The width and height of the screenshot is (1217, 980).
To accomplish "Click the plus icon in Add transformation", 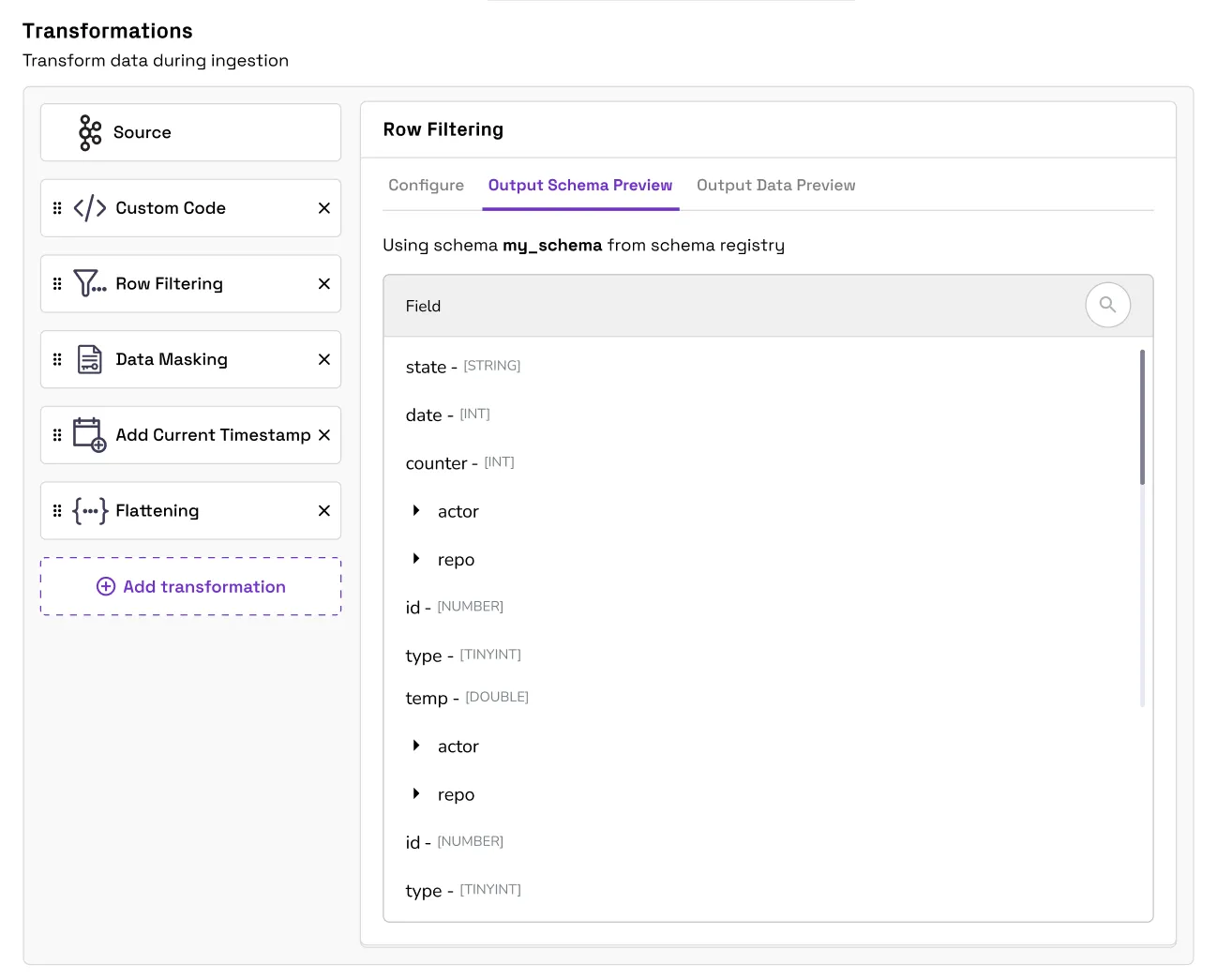I will 106,586.
